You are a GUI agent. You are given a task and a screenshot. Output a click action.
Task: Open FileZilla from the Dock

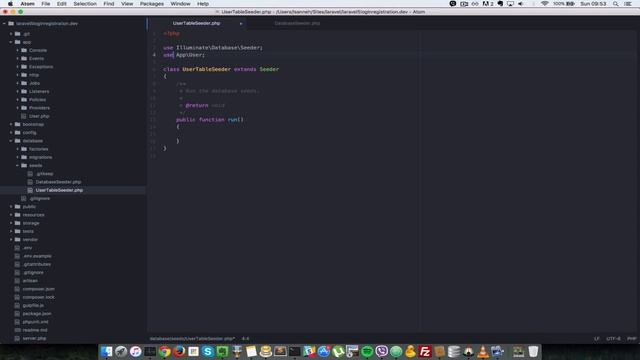tap(425, 351)
